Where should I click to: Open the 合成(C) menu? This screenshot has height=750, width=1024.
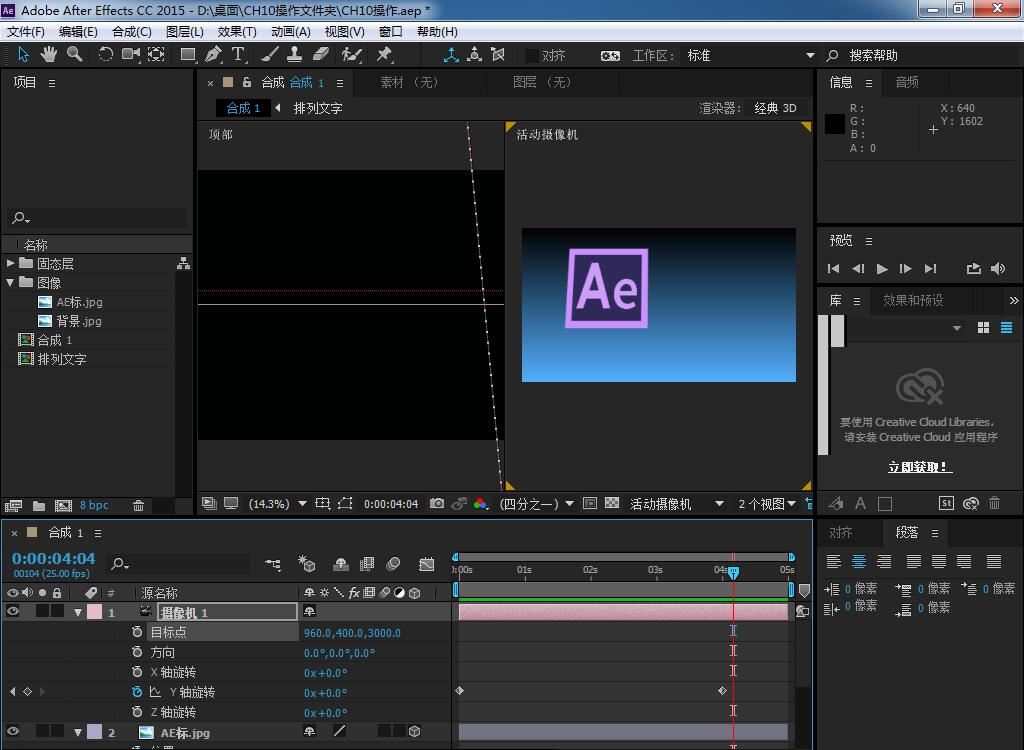tap(131, 31)
